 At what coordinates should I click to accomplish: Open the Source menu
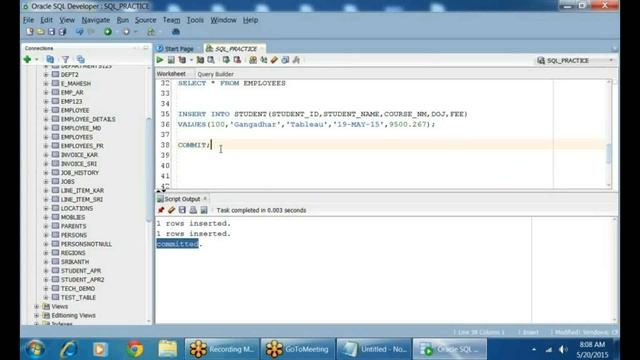(145, 20)
